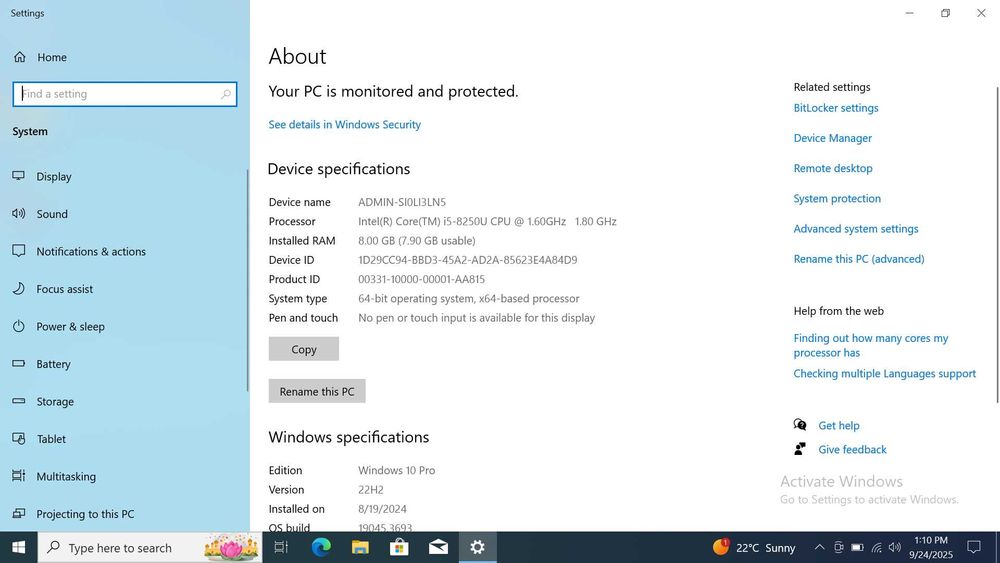The height and width of the screenshot is (563, 1000).
Task: Click the Sound speaker icon in sidebar
Action: pyautogui.click(x=18, y=214)
